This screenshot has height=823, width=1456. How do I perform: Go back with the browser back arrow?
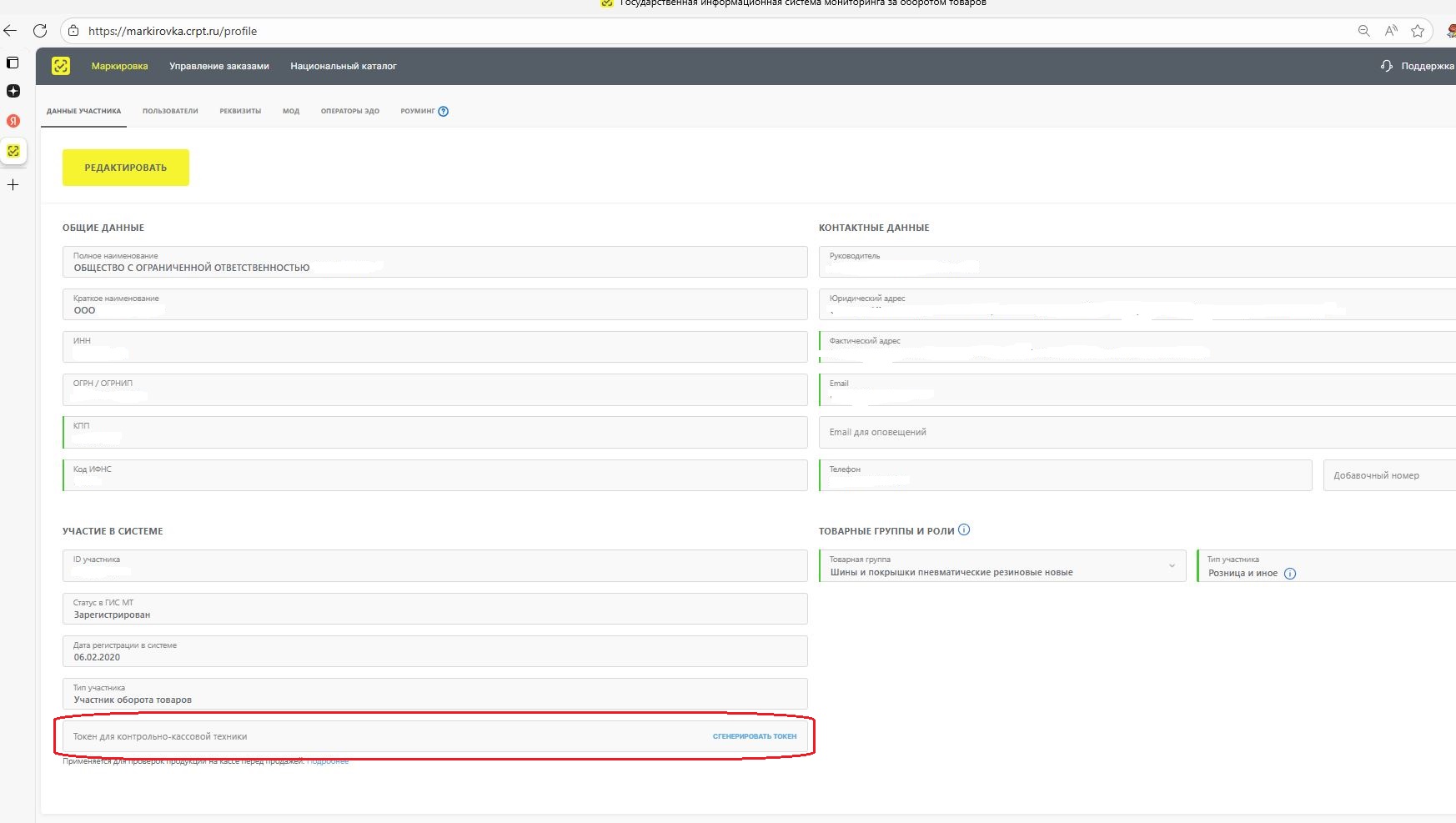coord(10,31)
